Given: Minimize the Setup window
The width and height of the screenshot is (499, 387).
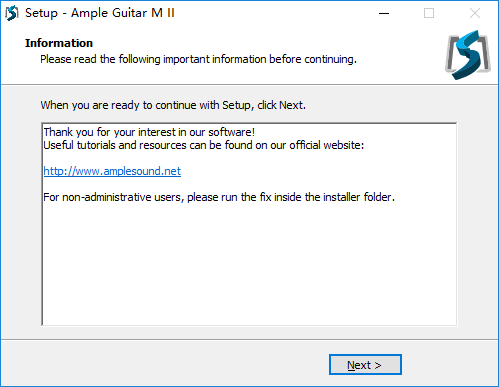Looking at the screenshot, I should tap(384, 13).
